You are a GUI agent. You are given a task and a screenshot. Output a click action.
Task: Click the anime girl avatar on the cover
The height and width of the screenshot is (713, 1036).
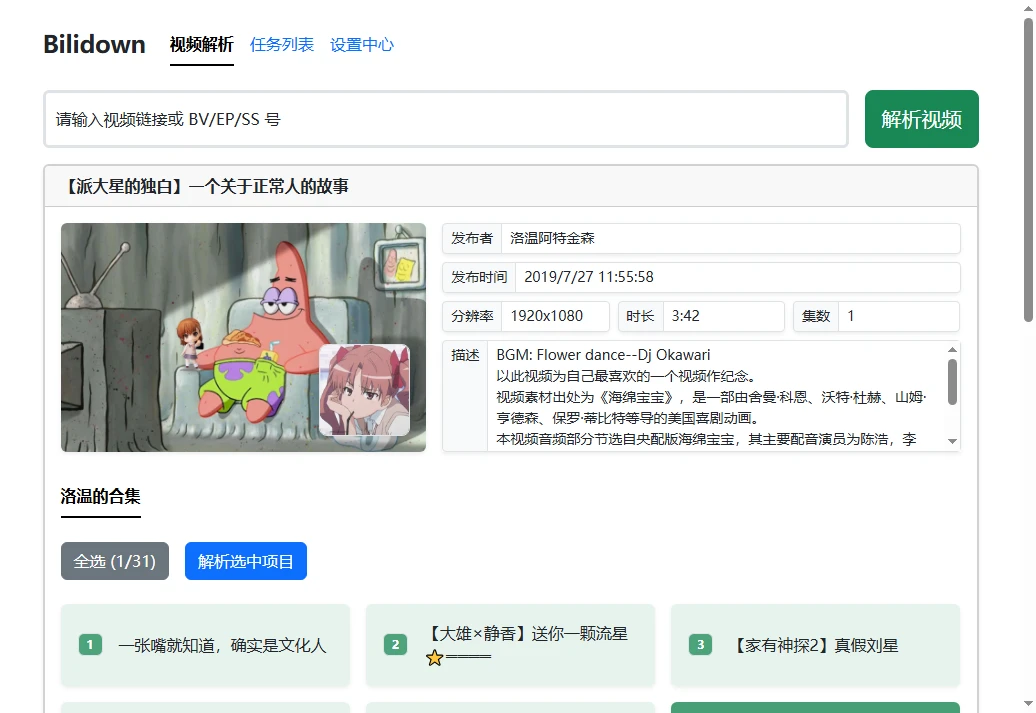(x=364, y=390)
